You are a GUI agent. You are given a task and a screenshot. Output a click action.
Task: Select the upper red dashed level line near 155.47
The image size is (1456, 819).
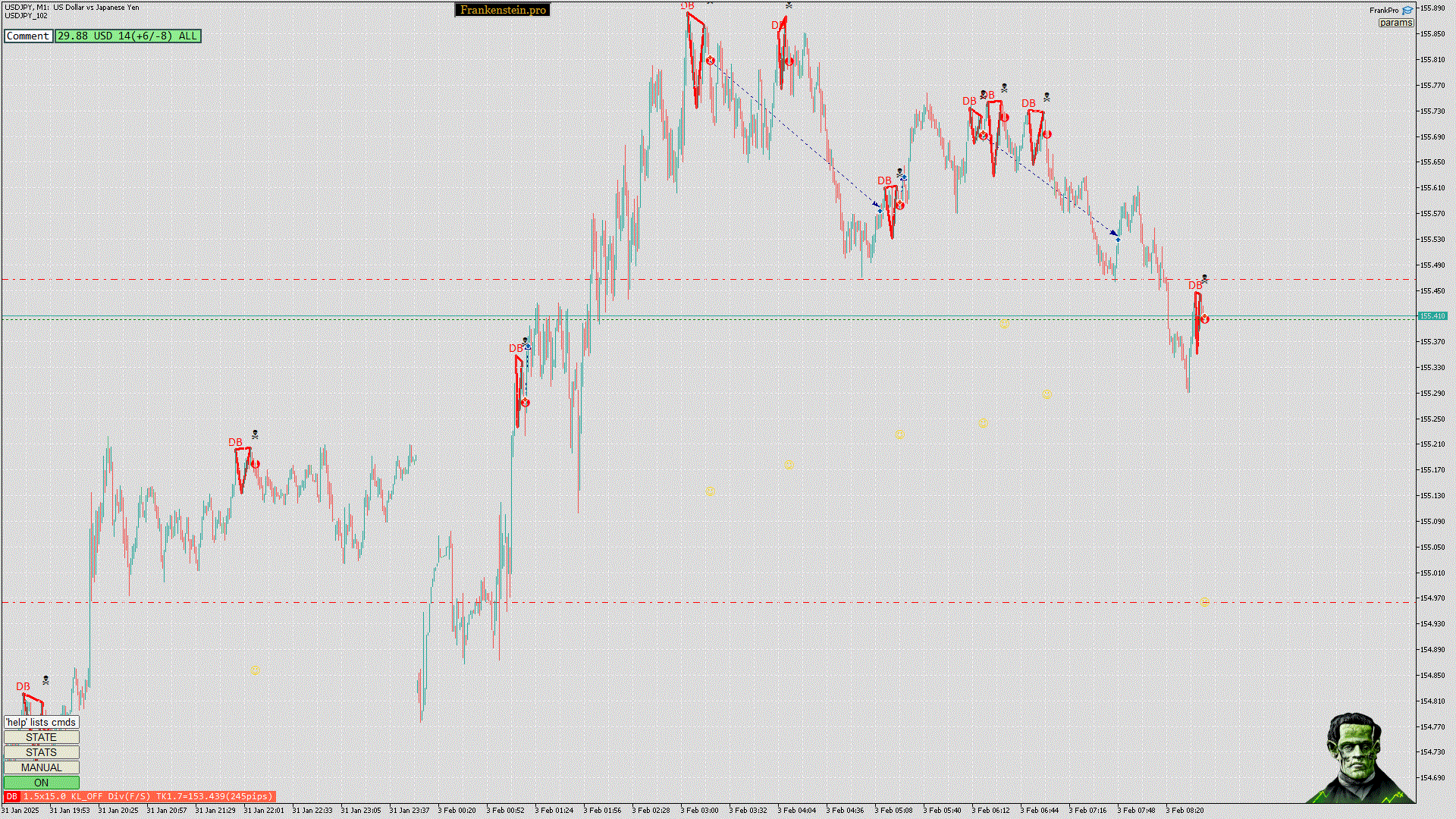(708, 280)
